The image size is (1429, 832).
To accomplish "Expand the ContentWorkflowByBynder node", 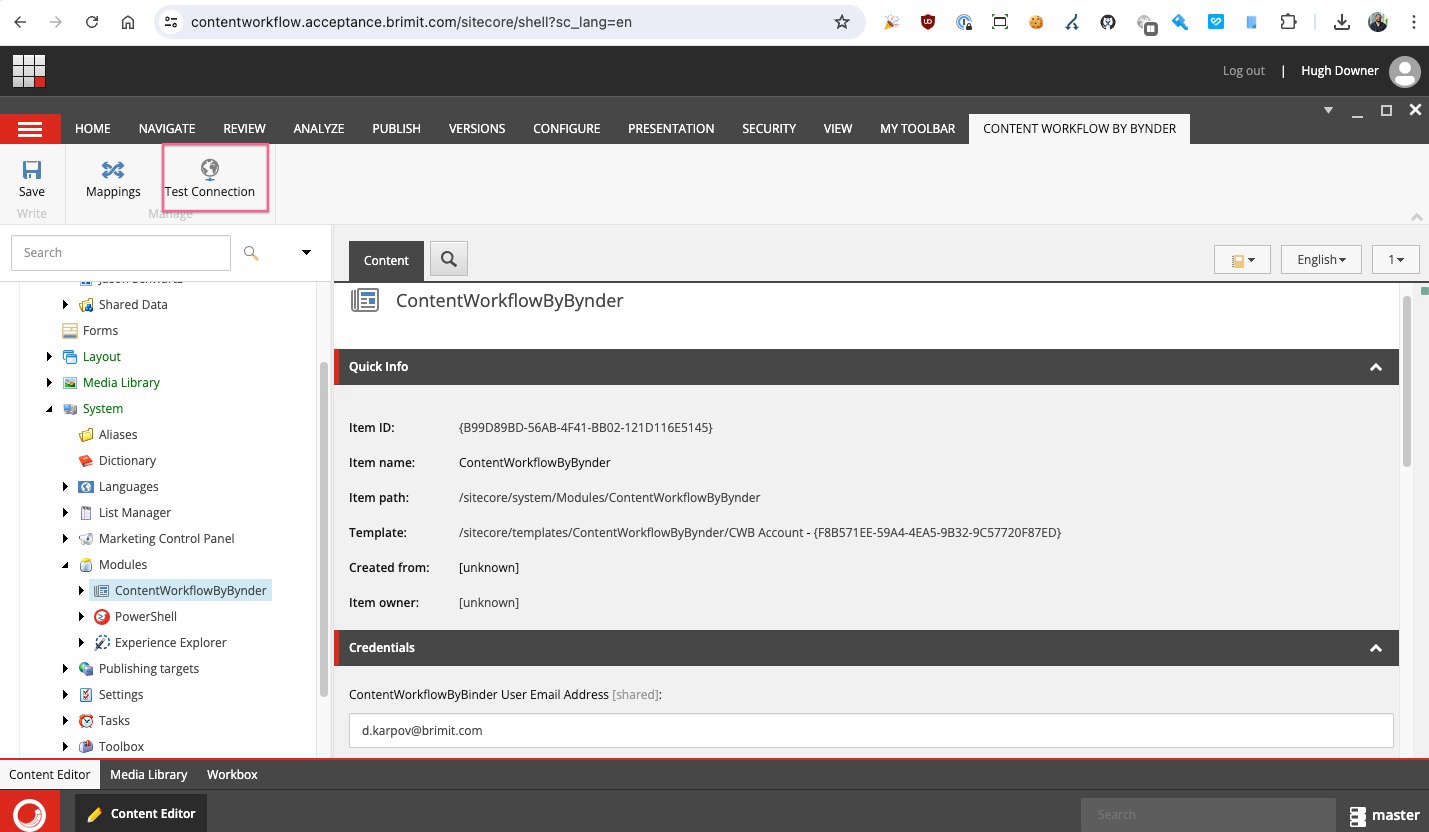I will coord(82,591).
